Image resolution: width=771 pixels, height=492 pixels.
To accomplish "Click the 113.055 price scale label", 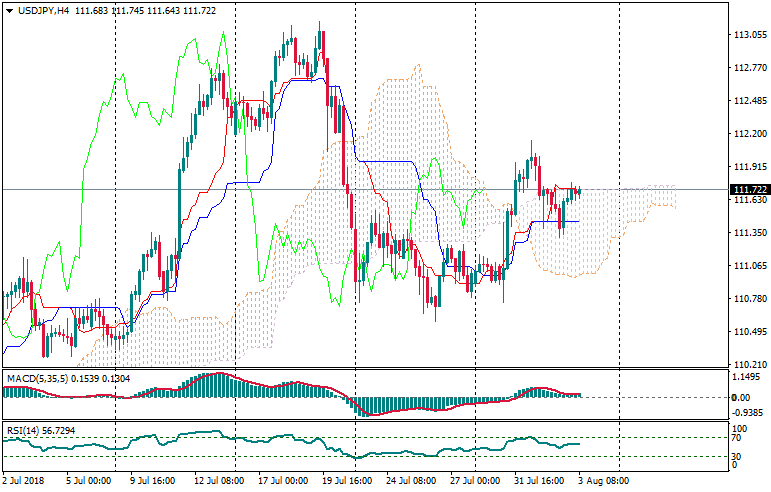I will click(748, 35).
